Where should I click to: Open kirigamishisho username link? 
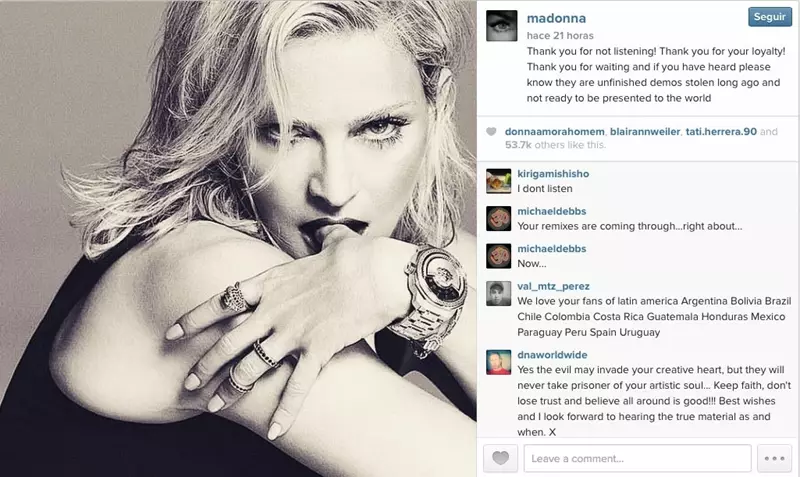(x=553, y=173)
